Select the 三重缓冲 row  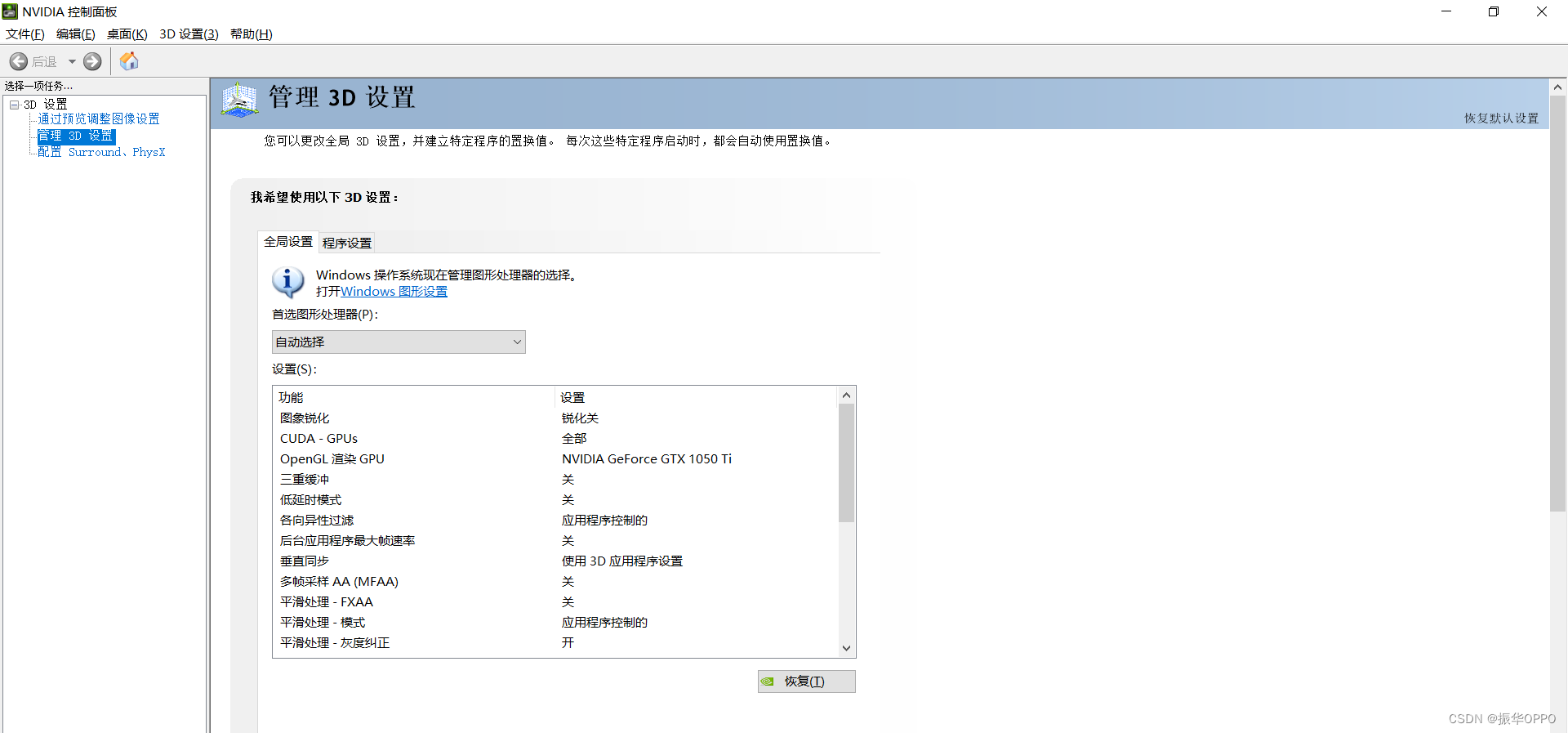point(555,480)
